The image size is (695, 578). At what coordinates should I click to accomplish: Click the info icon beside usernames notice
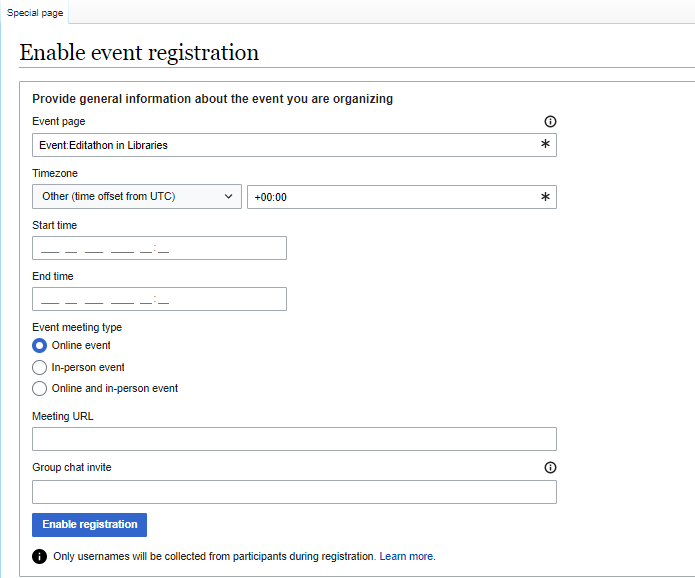pyautogui.click(x=39, y=556)
